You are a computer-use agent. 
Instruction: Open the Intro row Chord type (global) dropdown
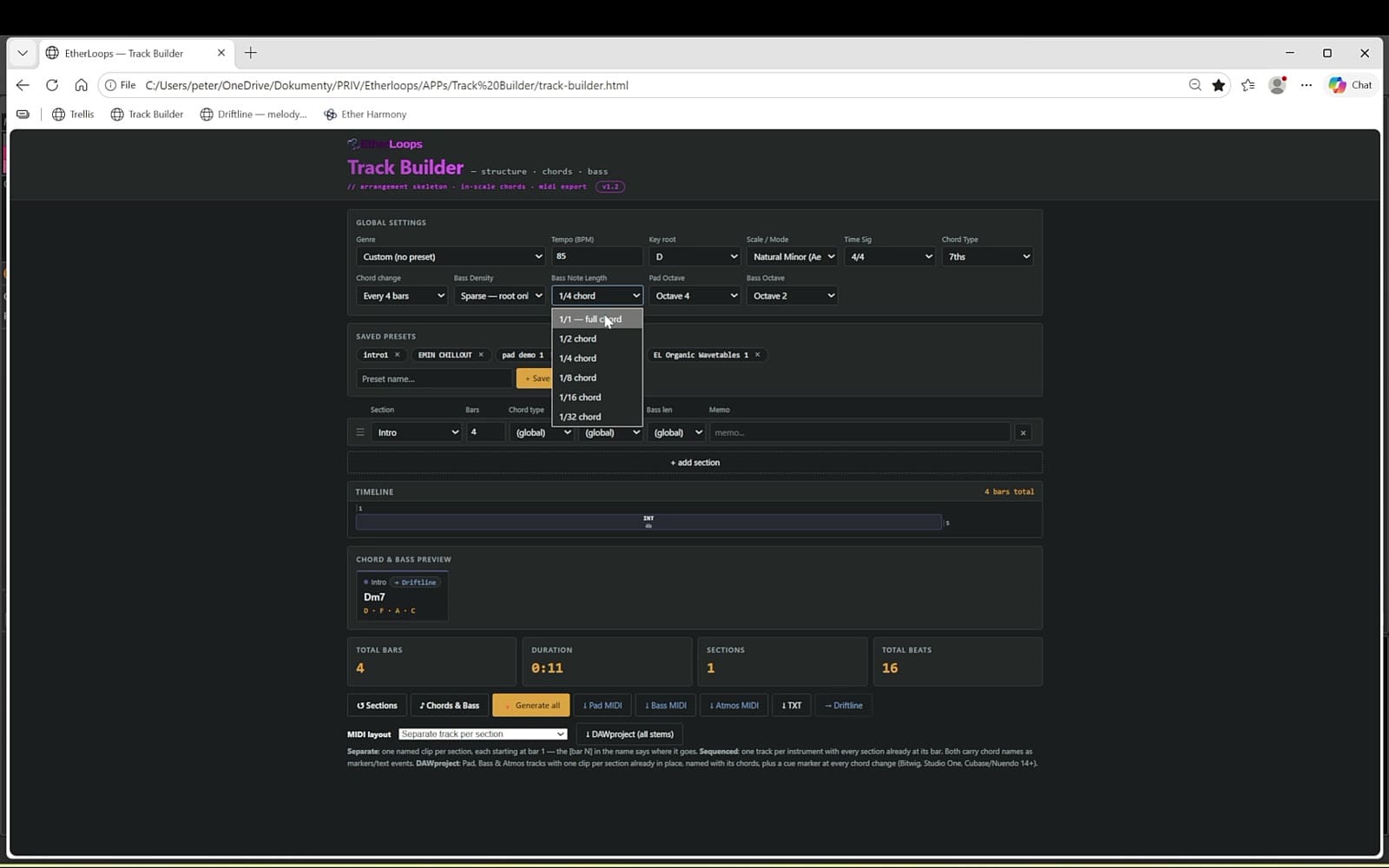(x=542, y=432)
